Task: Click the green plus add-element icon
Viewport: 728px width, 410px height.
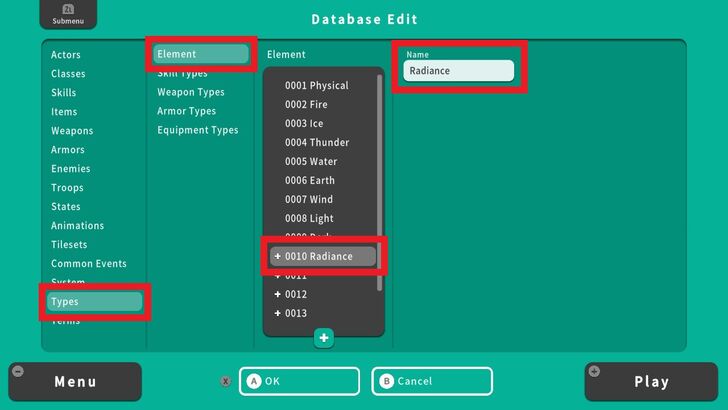Action: (x=323, y=338)
